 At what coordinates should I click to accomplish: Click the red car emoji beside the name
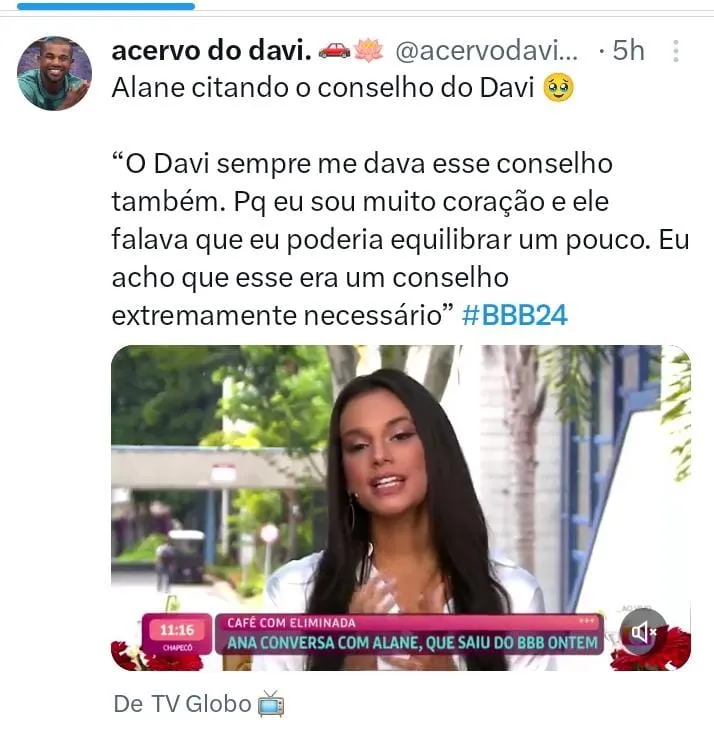coord(334,50)
